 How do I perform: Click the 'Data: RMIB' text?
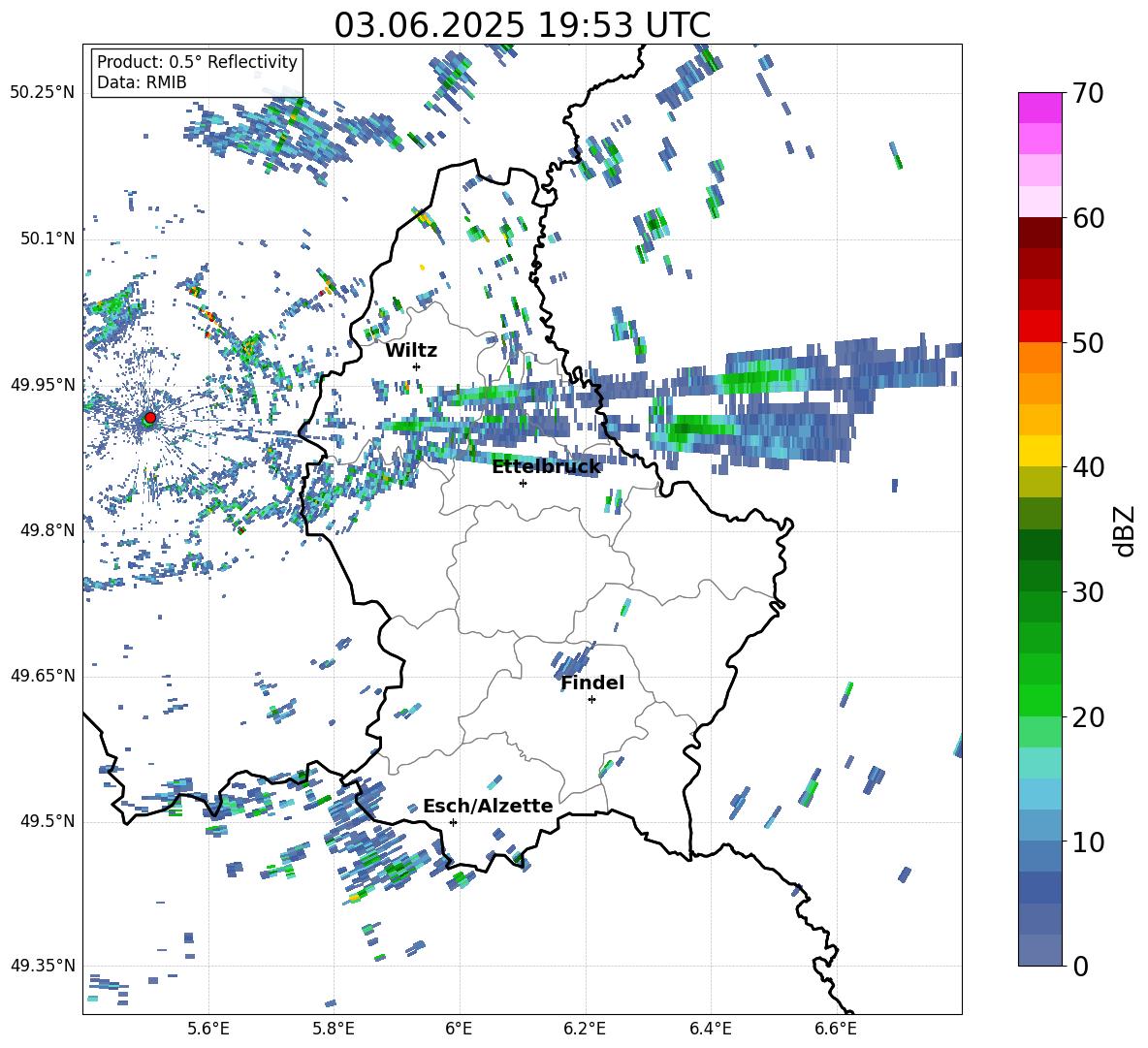point(142,82)
